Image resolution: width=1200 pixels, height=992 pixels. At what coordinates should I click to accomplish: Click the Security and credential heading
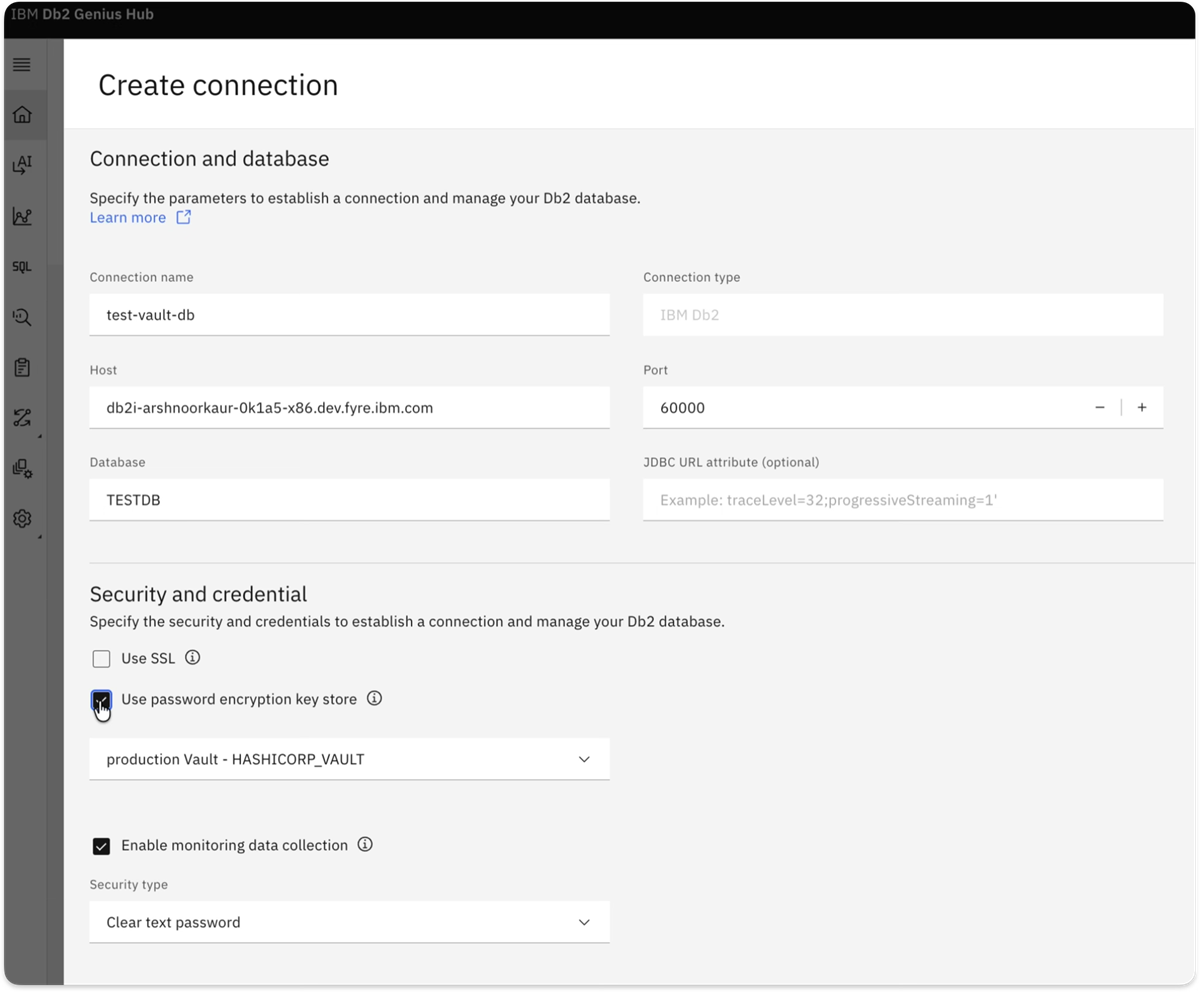point(198,594)
